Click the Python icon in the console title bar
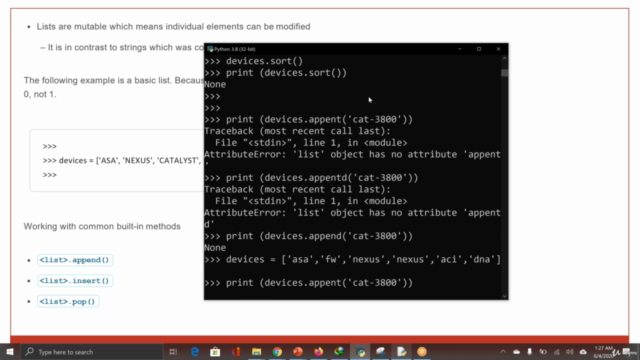The image size is (640, 360). pos(210,49)
